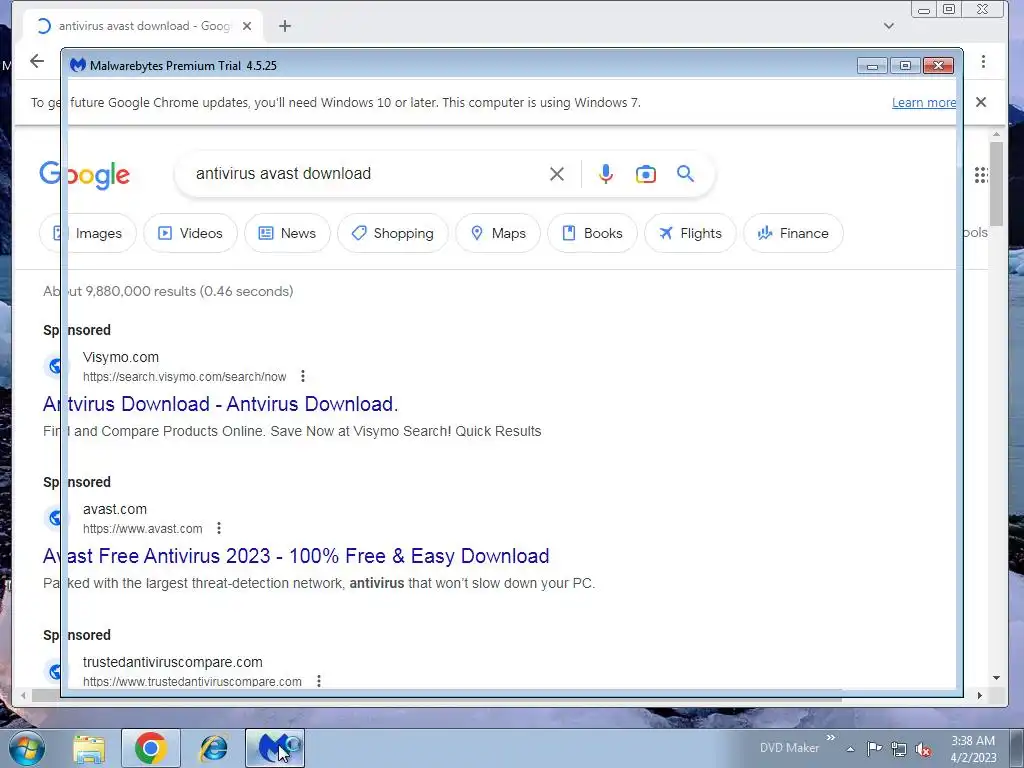1024x768 pixels.
Task: Open Windows Explorer from the taskbar
Action: (x=89, y=748)
